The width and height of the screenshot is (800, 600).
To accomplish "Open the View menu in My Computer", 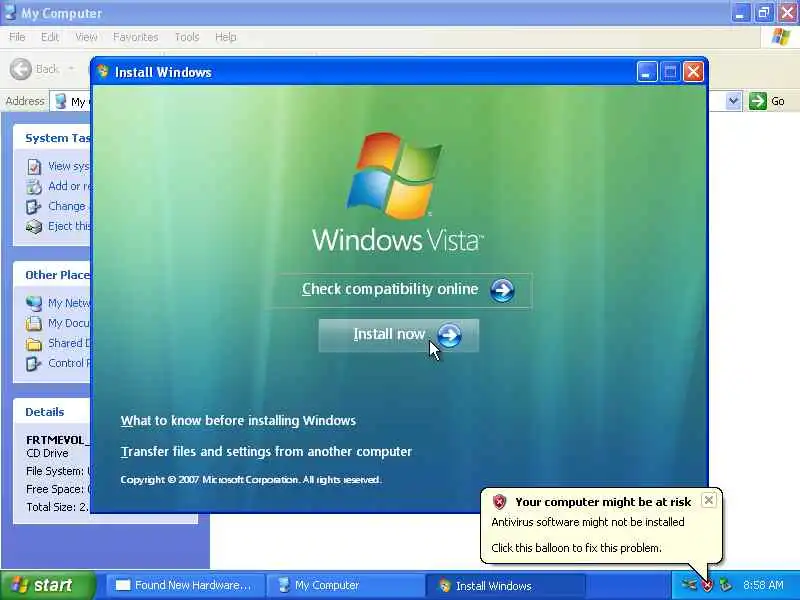I will tap(86, 37).
